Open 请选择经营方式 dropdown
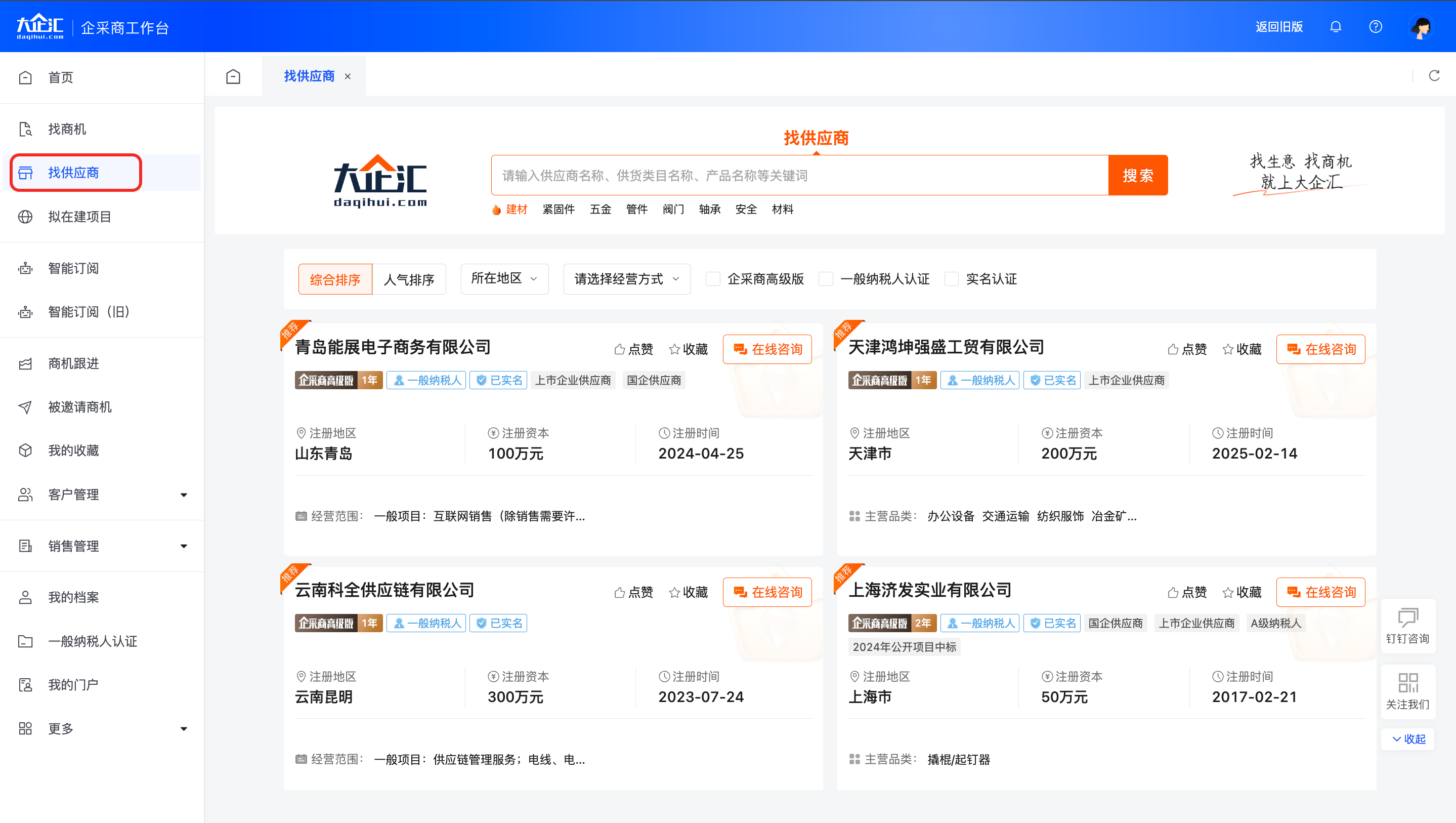This screenshot has width=1456, height=823. pyautogui.click(x=627, y=279)
